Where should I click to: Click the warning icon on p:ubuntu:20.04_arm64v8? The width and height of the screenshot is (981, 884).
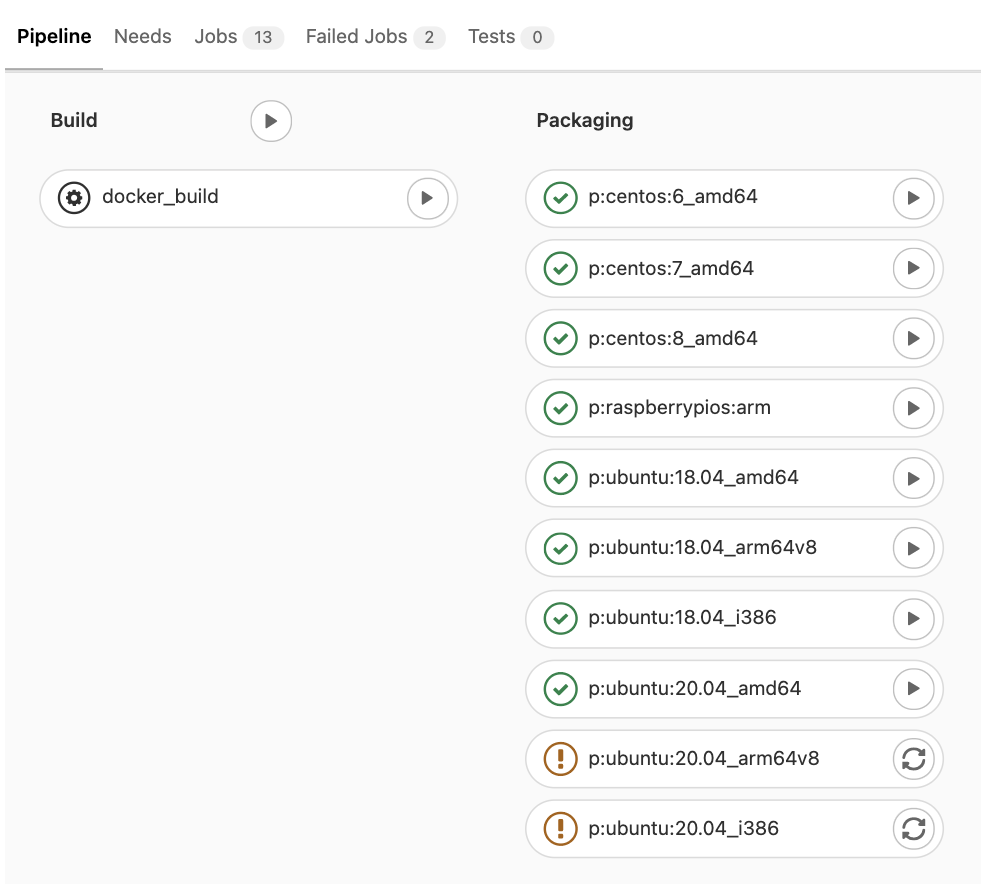click(560, 758)
